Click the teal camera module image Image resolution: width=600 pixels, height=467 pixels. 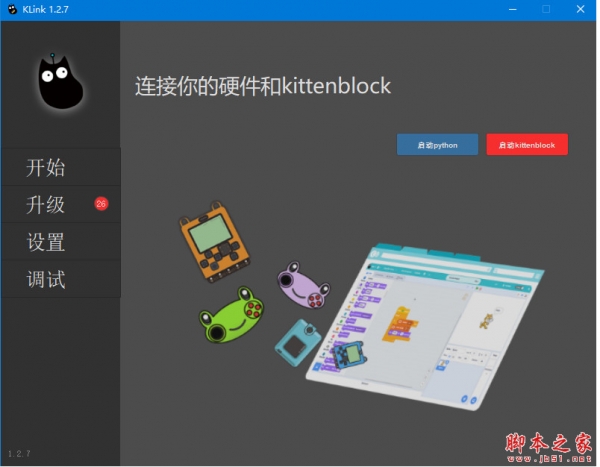click(x=299, y=342)
